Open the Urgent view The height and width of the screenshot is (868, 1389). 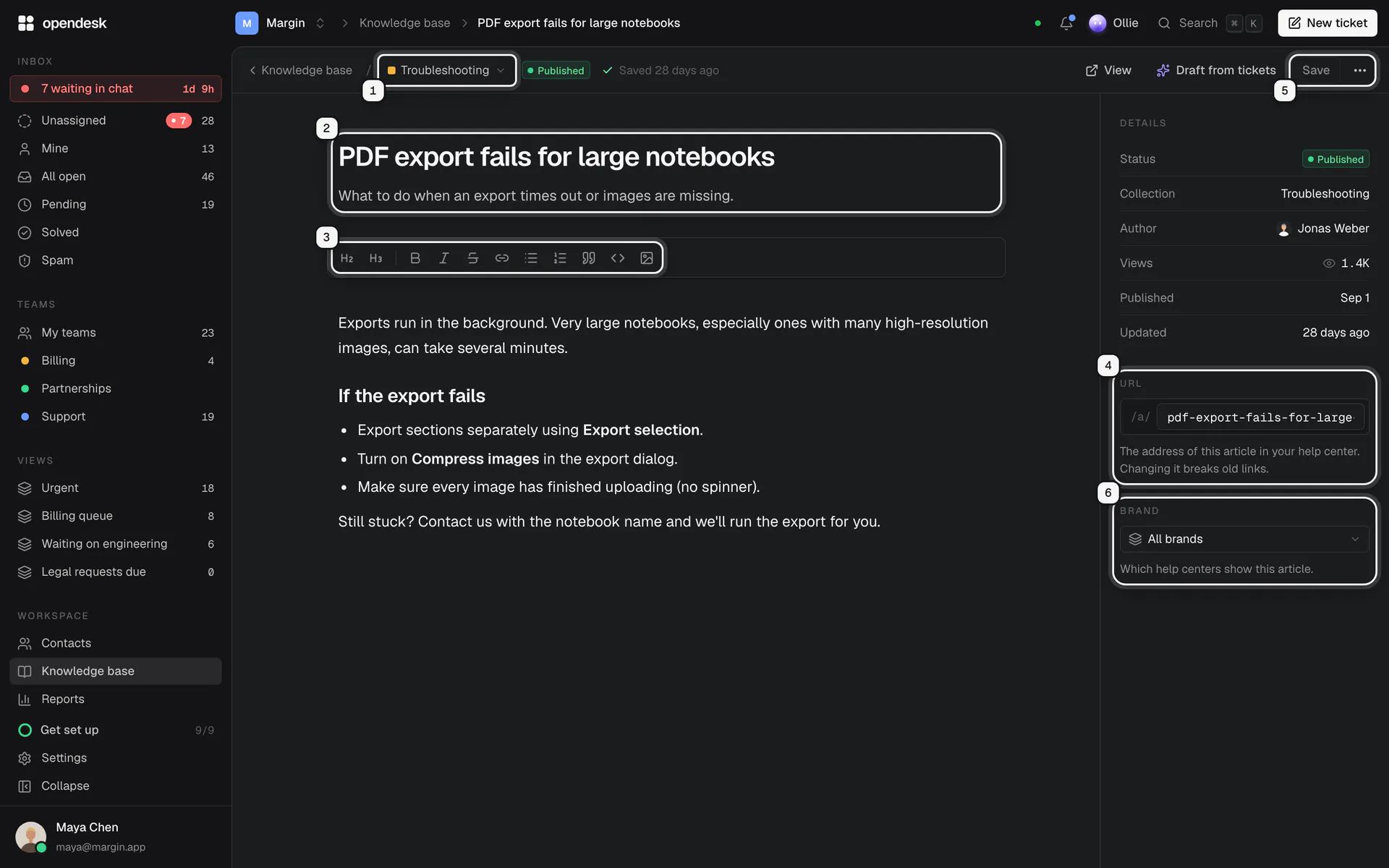coord(116,488)
